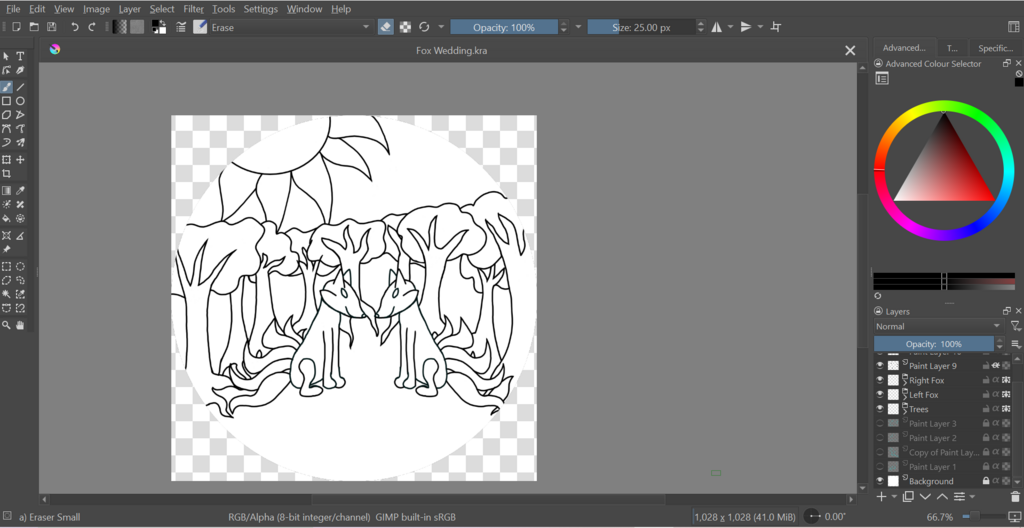Click horizontal mirror tool icon
This screenshot has height=528, width=1024.
(x=716, y=27)
